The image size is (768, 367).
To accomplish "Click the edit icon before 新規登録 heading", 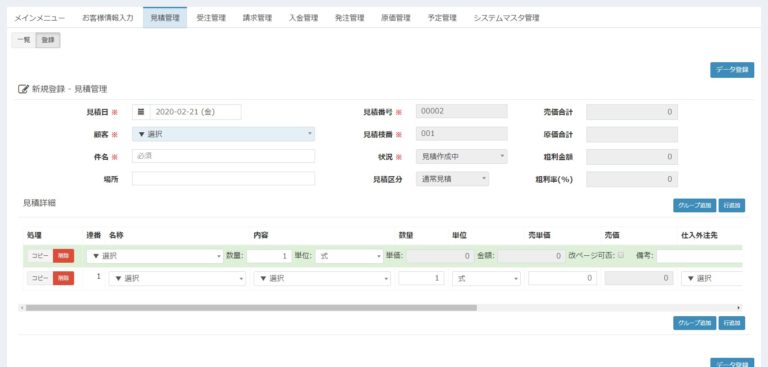I will (x=23, y=89).
